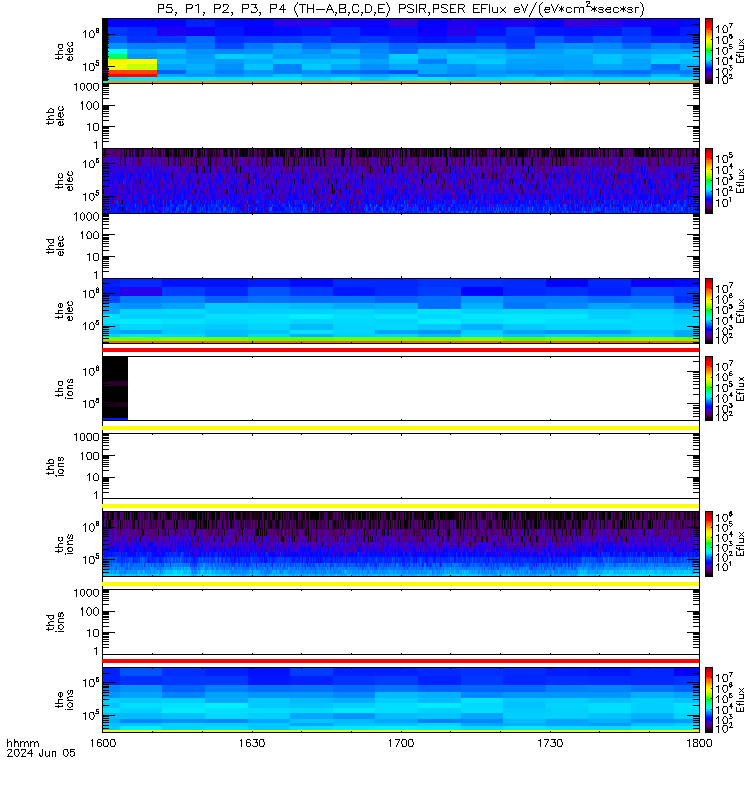Select the 'tha ions' panel label
Image resolution: width=750 pixels, height=800 pixels.
pos(65,388)
